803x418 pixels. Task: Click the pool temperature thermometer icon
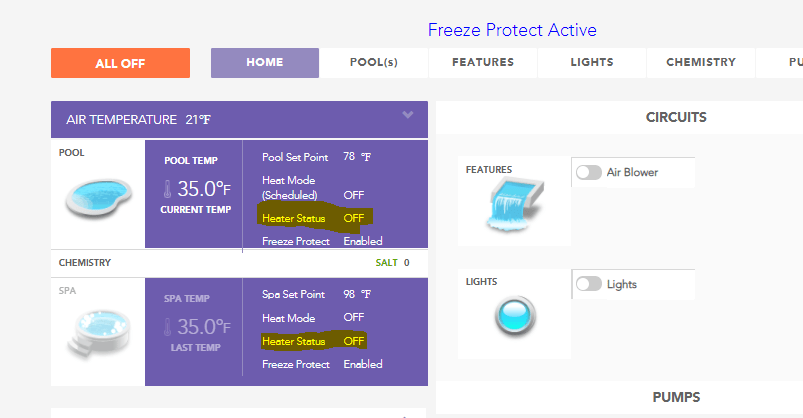pos(167,189)
